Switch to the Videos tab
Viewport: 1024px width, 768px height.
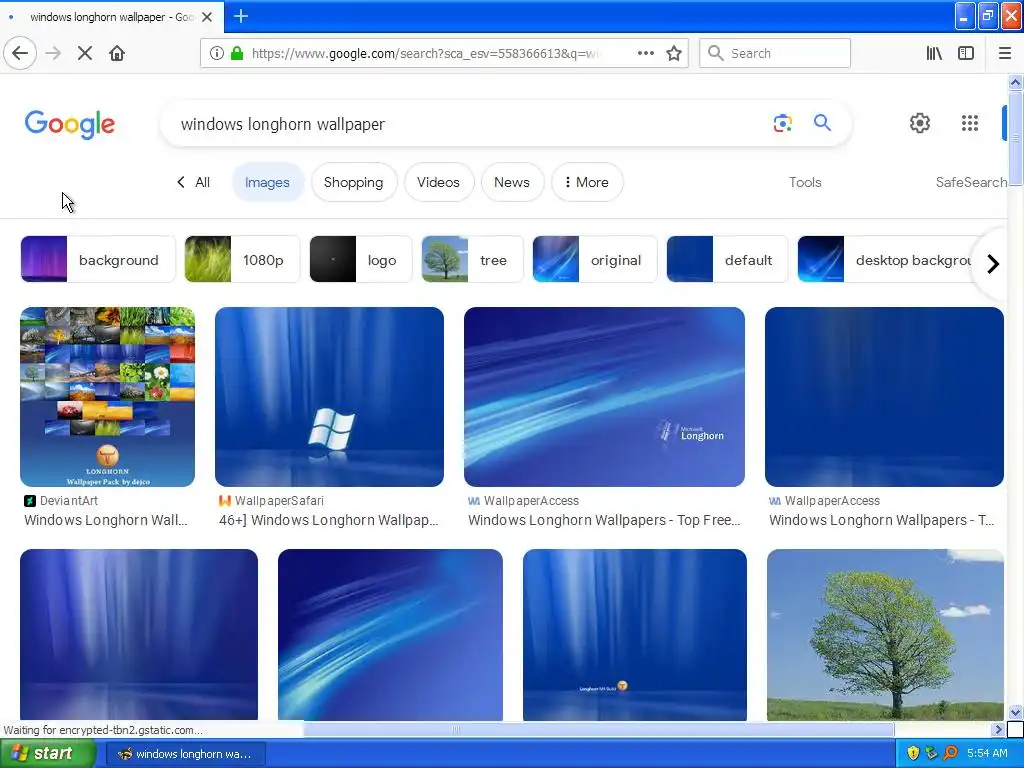tap(438, 182)
